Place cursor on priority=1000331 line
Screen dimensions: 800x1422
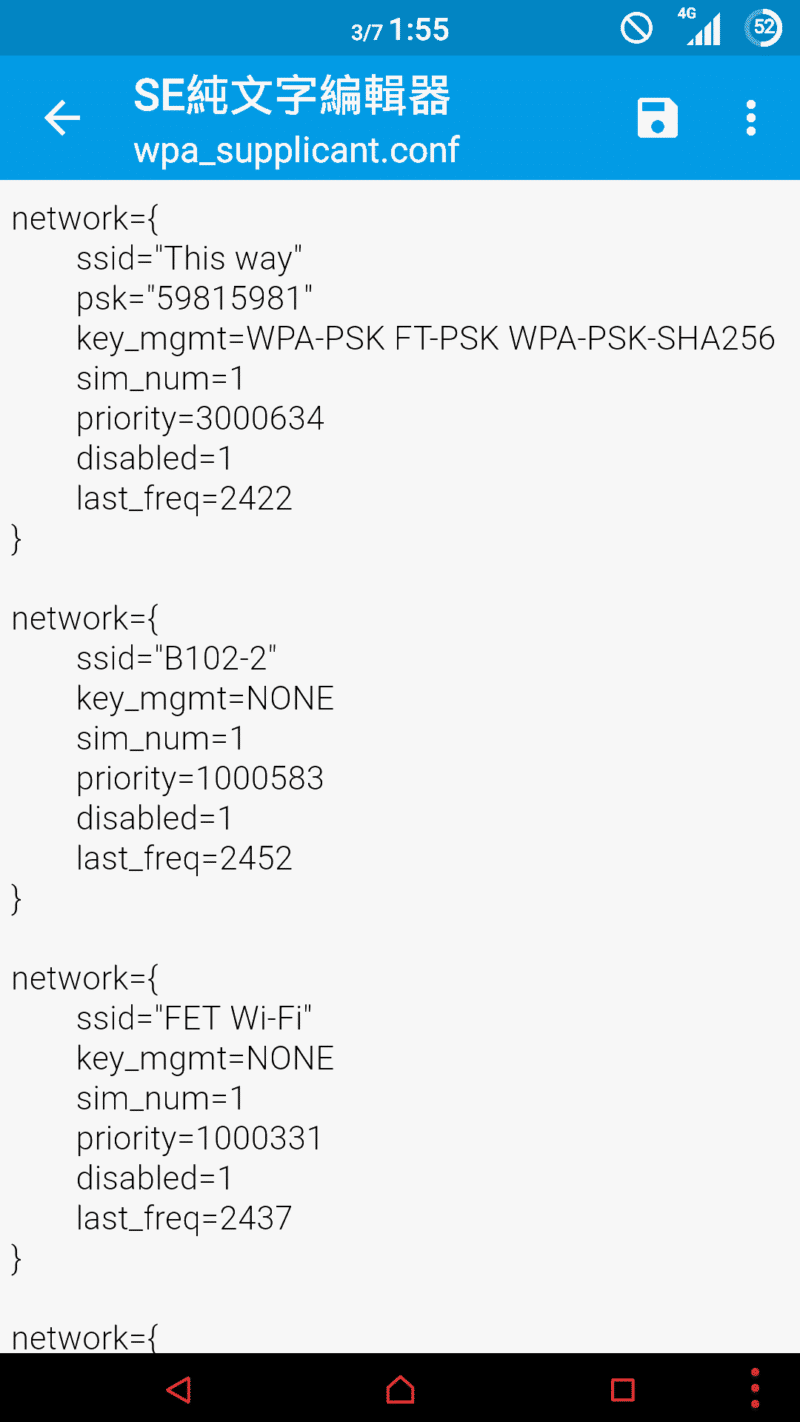pos(199,1139)
